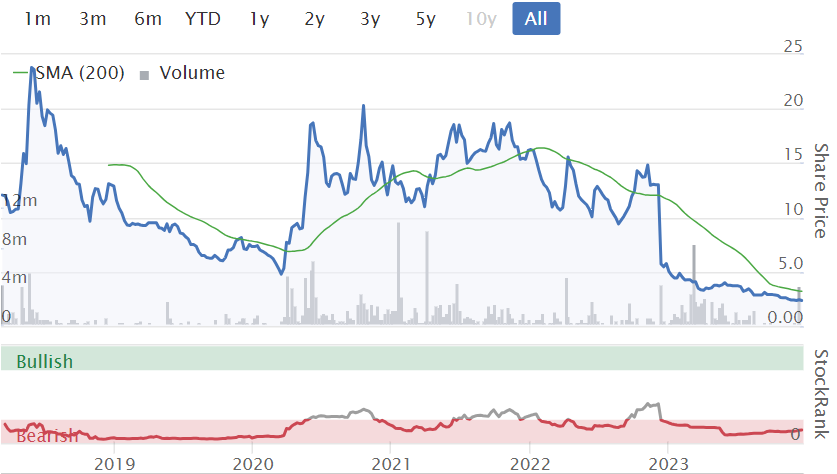The height and width of the screenshot is (474, 837).
Task: Click the 15 price axis value
Action: [x=793, y=154]
